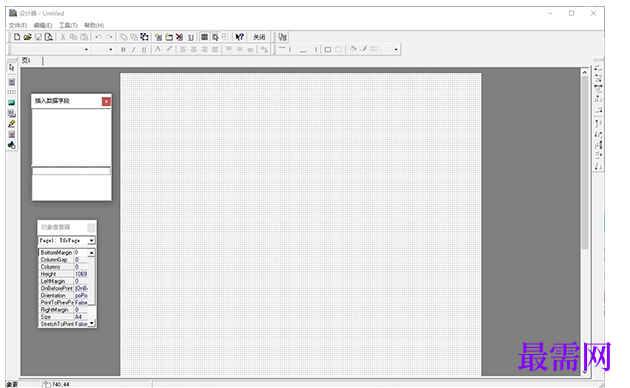Screen dimensions: 630x388
Task: Select the StretchToPrint property row
Action: 63,324
